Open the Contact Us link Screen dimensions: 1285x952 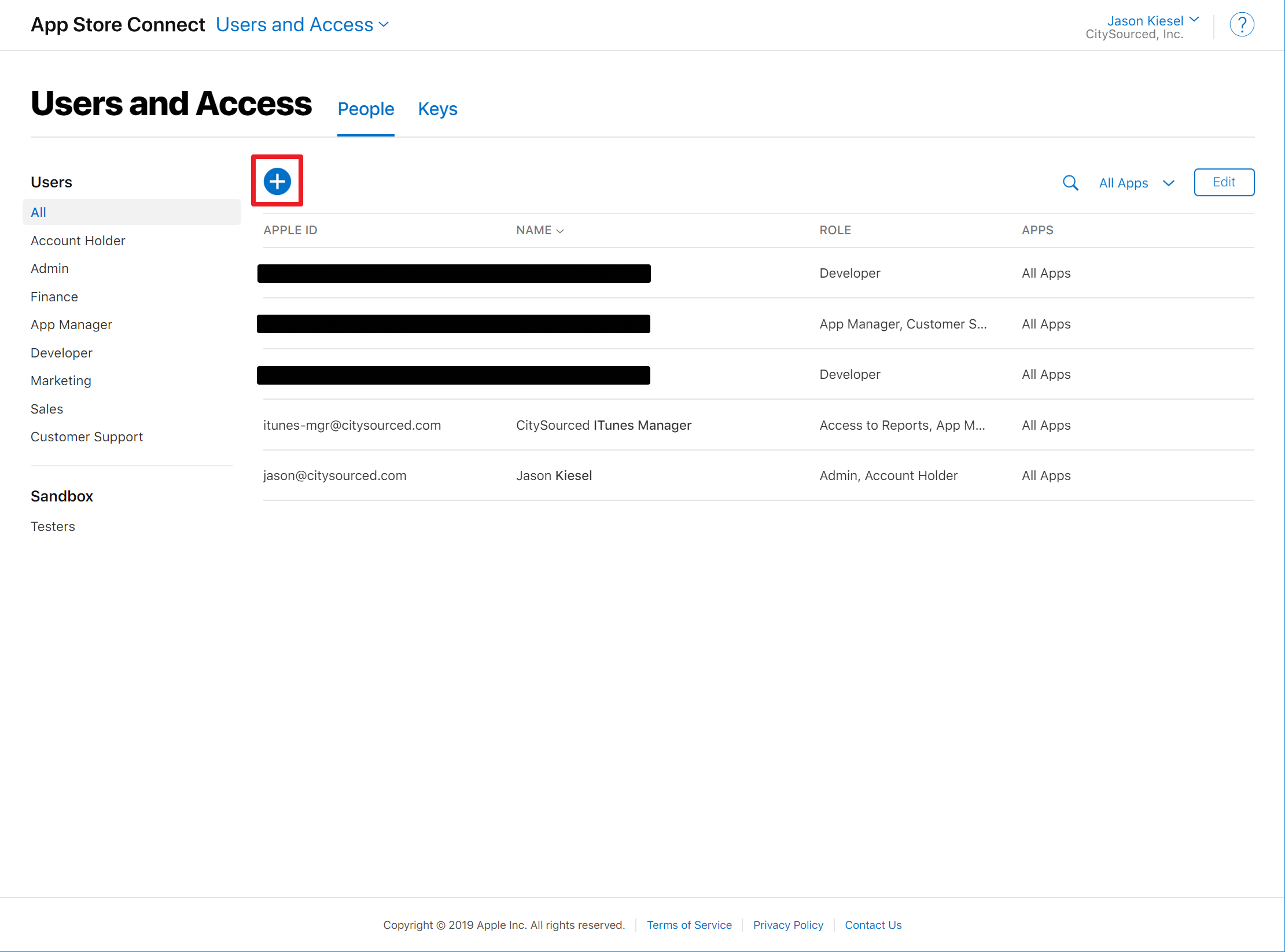click(873, 925)
